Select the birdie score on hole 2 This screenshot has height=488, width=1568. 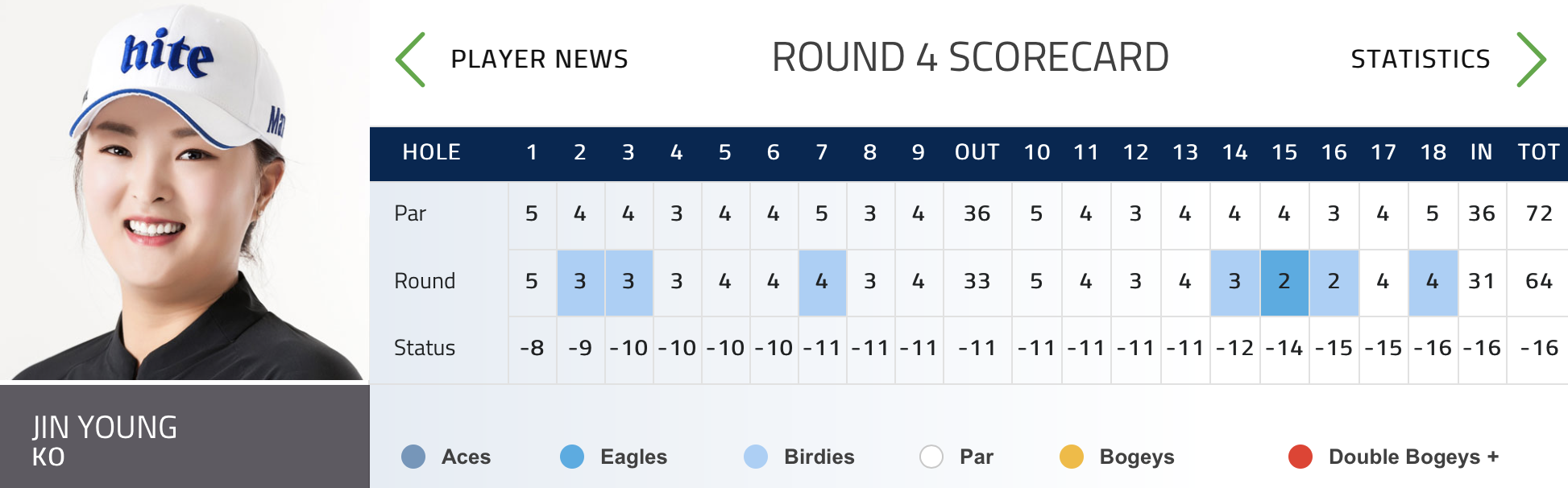tap(580, 282)
